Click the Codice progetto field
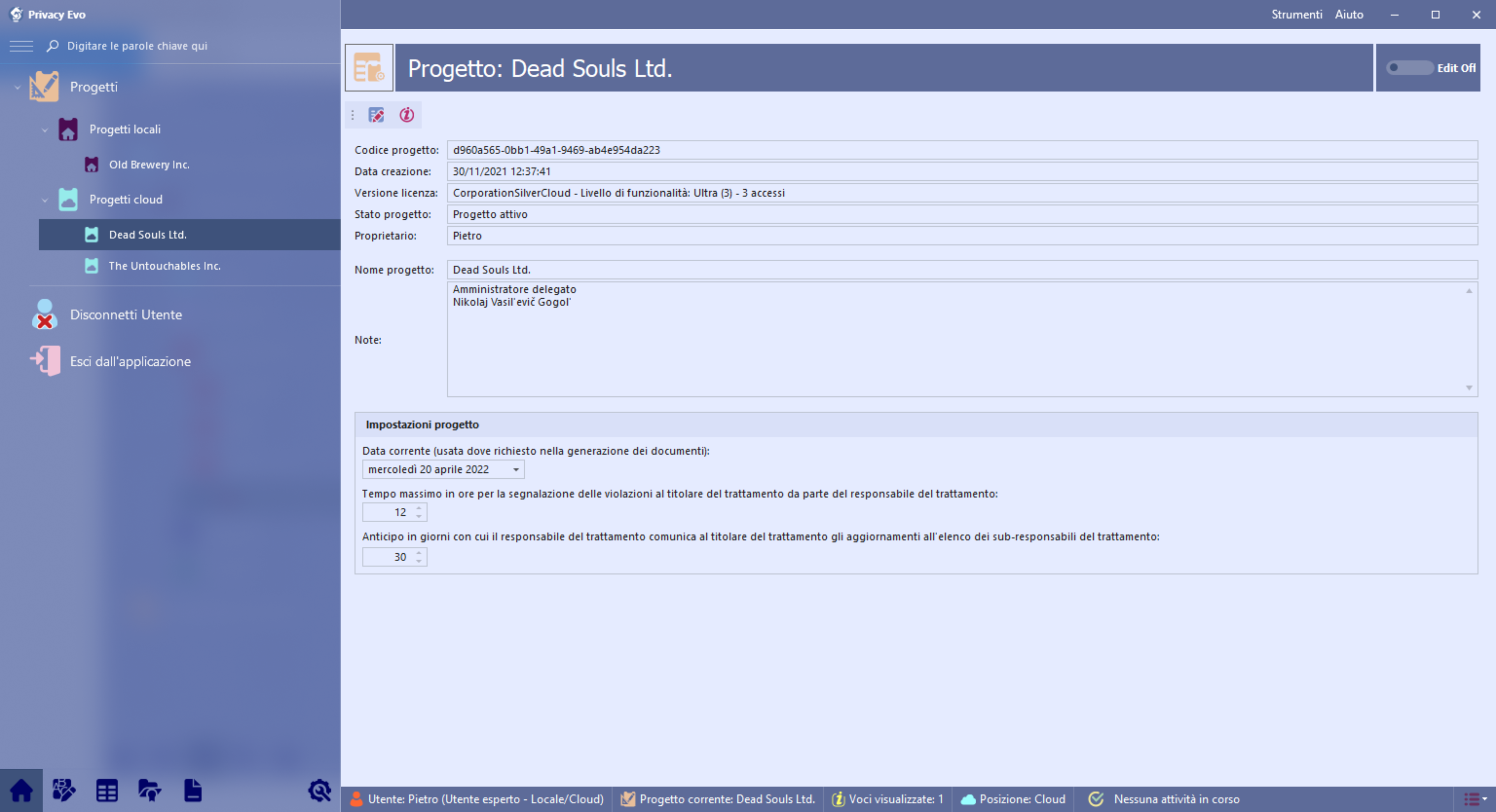Screen dimensions: 1496x812 click(x=962, y=150)
